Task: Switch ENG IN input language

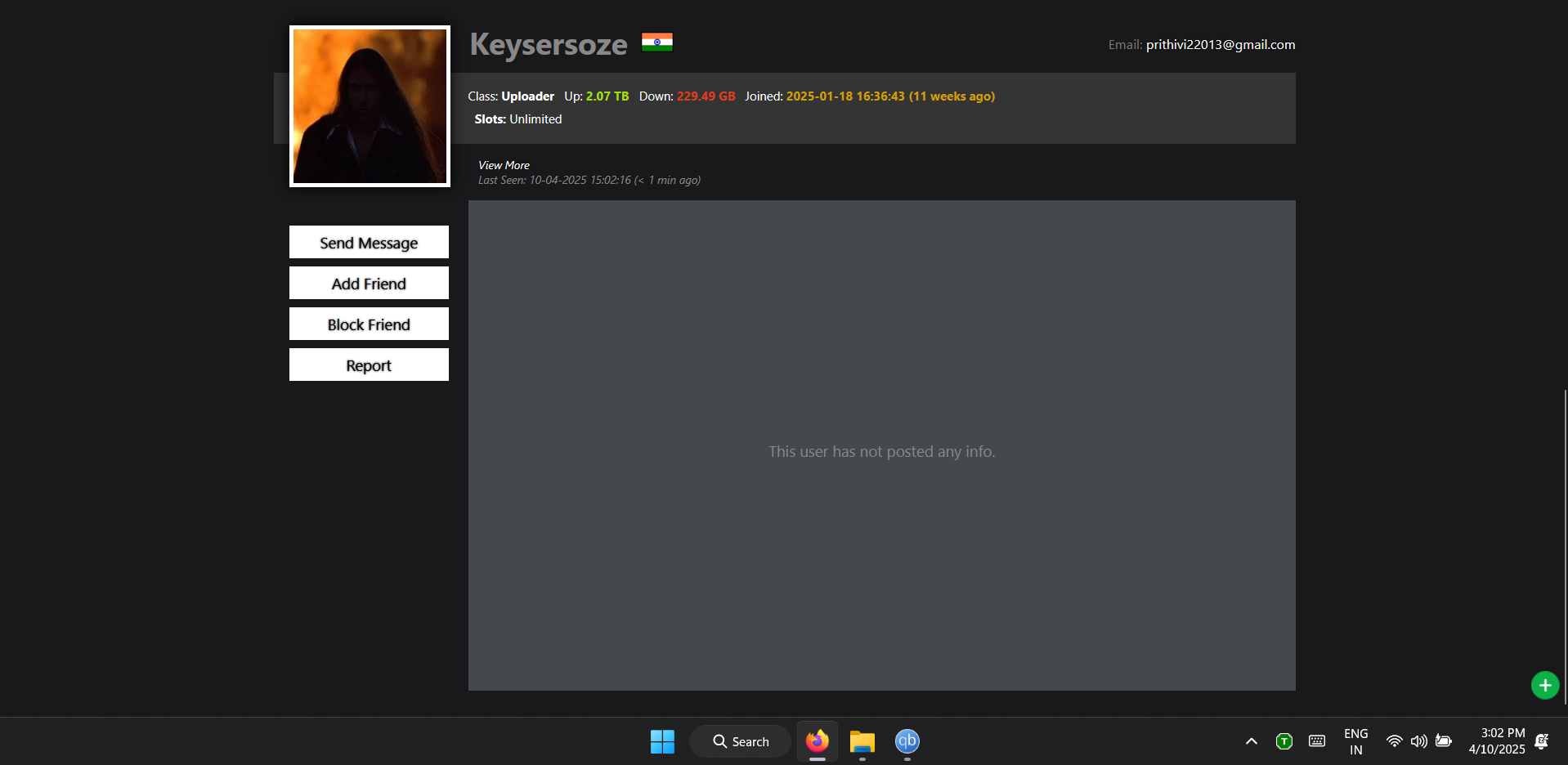Action: [x=1355, y=741]
